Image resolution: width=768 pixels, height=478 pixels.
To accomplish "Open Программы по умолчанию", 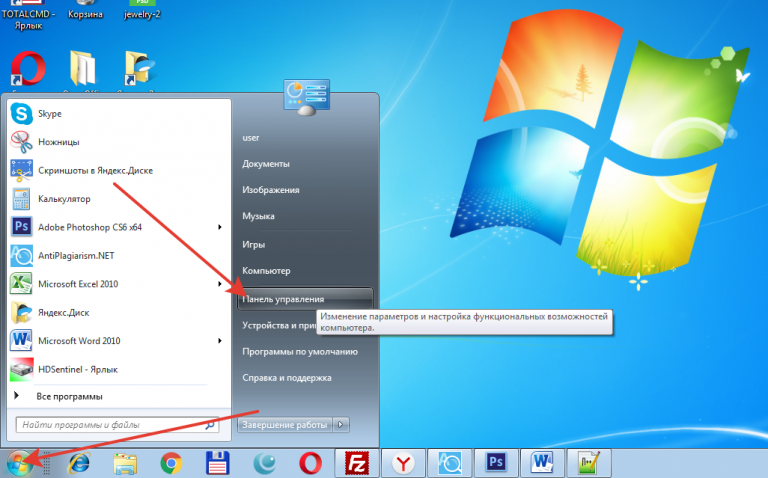I will click(x=300, y=352).
